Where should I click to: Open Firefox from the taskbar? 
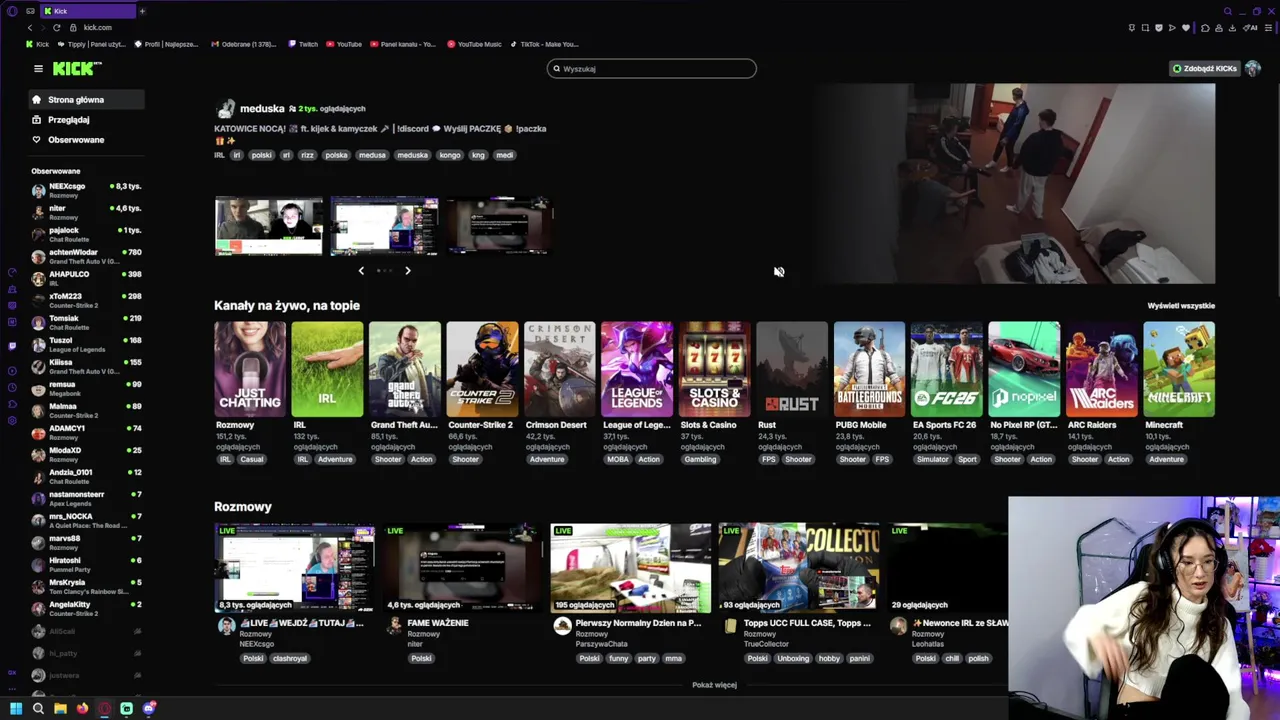82,708
